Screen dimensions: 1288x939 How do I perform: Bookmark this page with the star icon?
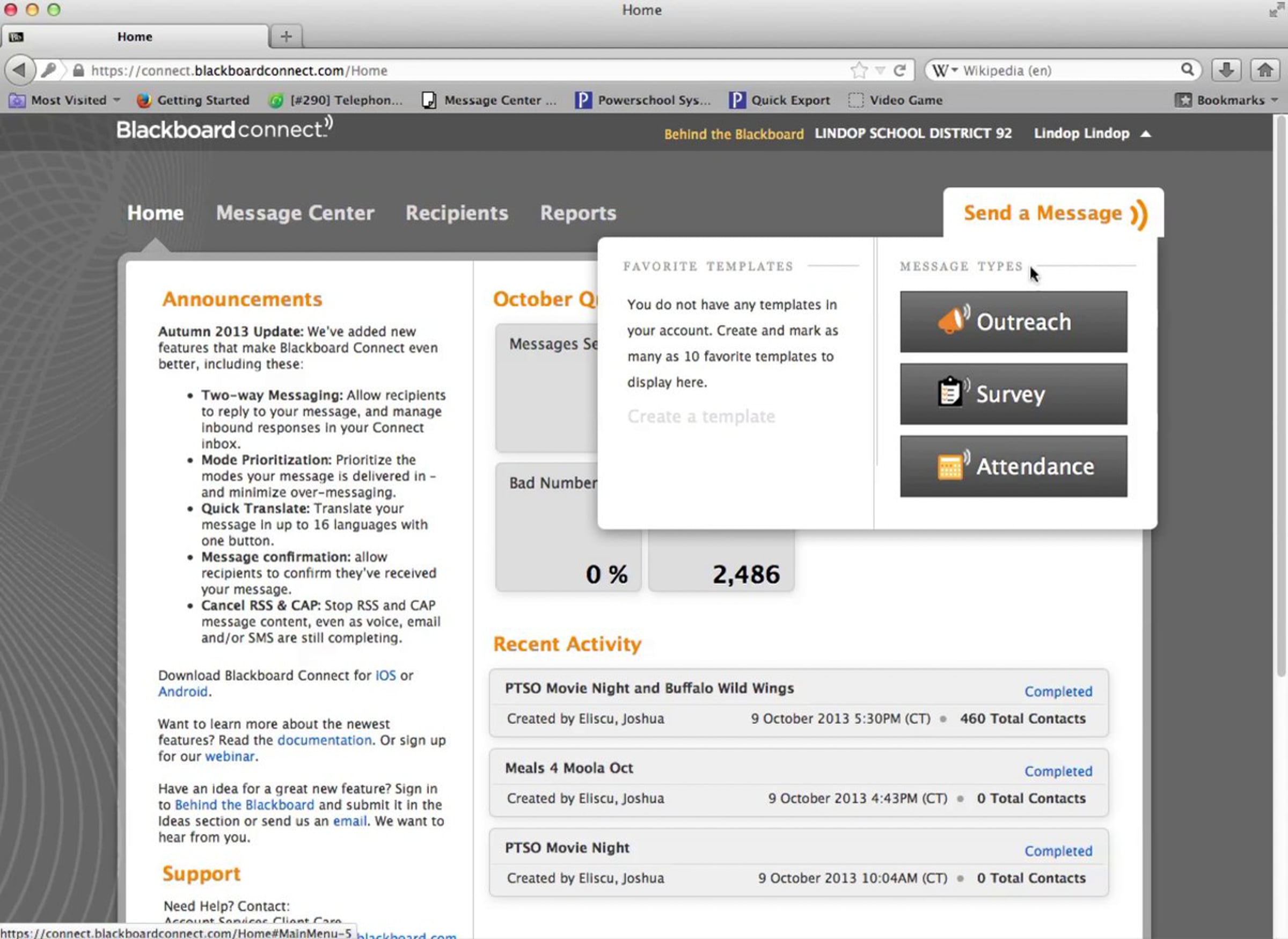(859, 70)
